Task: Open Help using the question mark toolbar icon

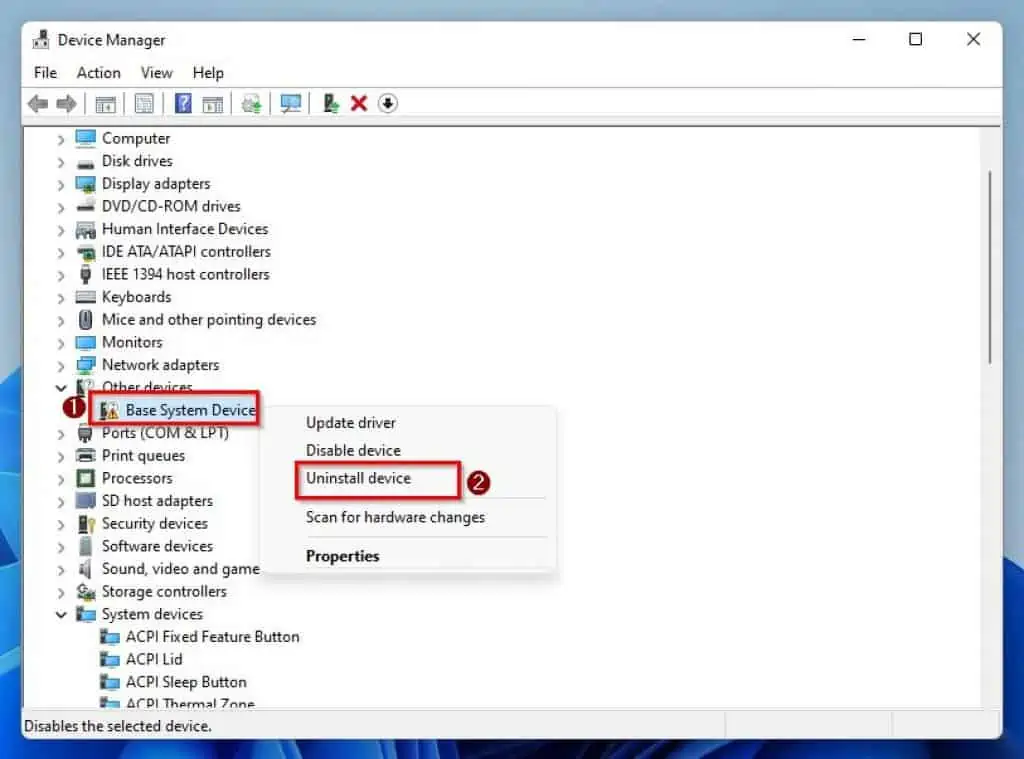Action: [x=185, y=103]
